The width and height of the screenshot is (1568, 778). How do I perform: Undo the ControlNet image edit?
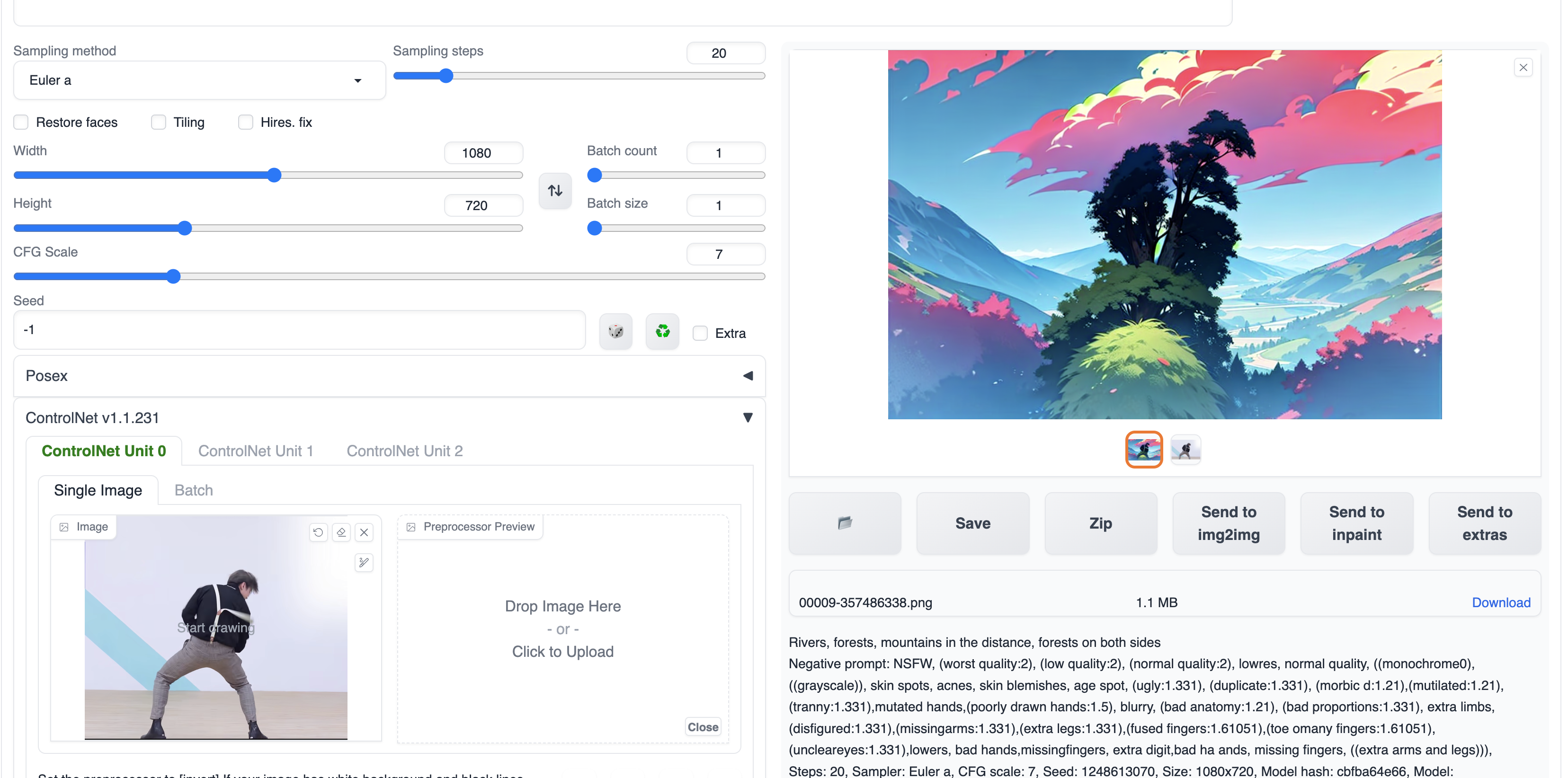coord(318,532)
